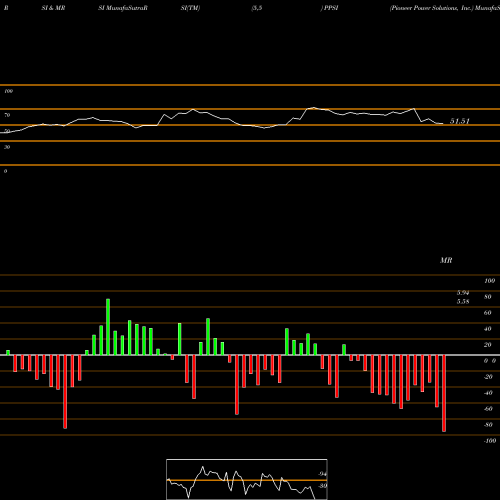Click the 5.58 value near the MR axis
The height and width of the screenshot is (500, 500).
click(463, 302)
